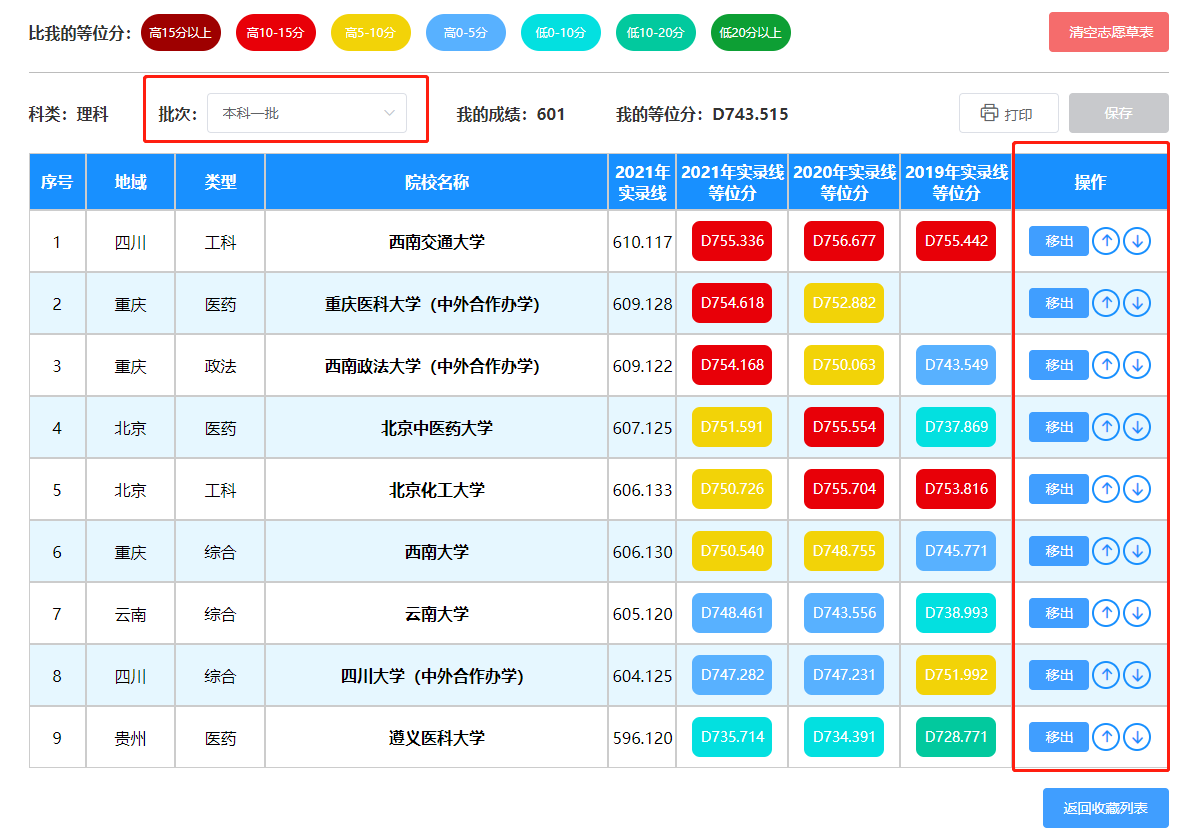
Task: Move 西南政法大学 row down
Action: pyautogui.click(x=1137, y=365)
